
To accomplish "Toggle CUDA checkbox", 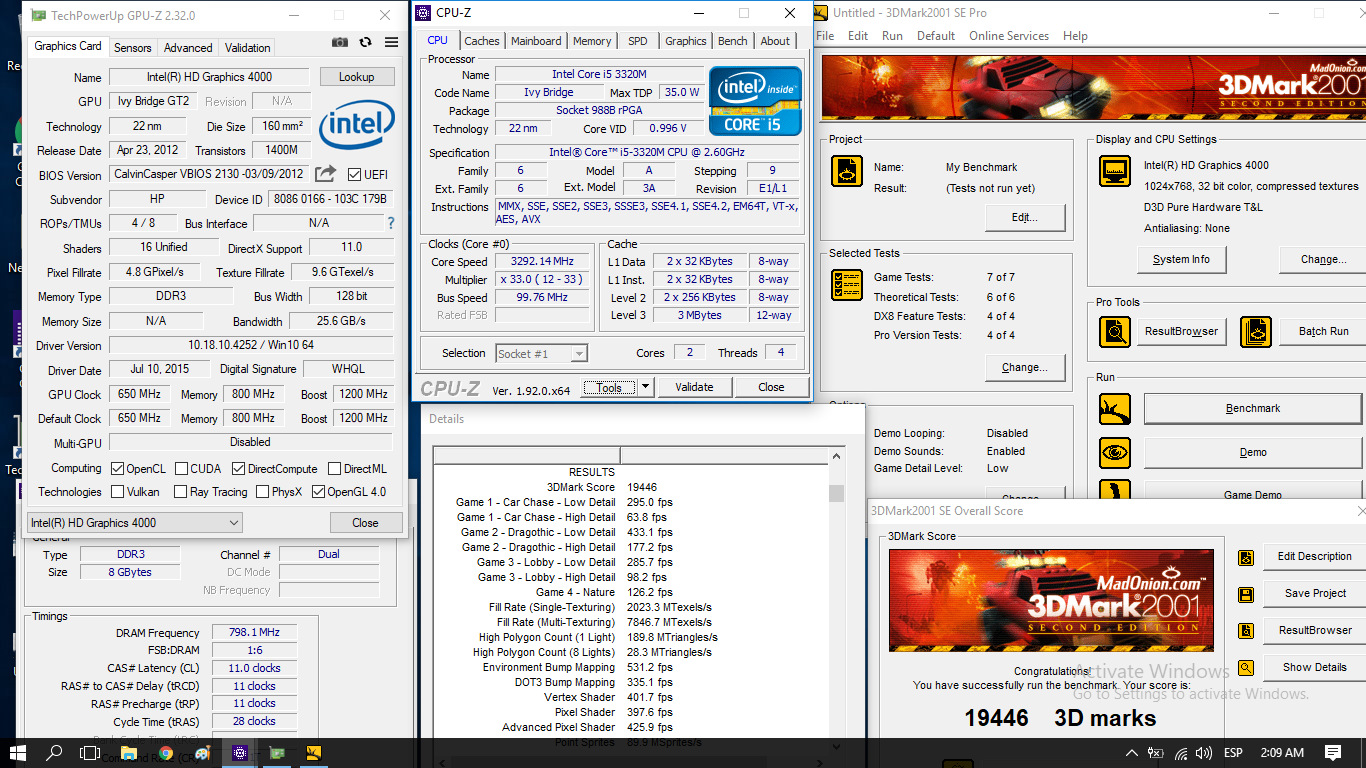I will pyautogui.click(x=180, y=468).
